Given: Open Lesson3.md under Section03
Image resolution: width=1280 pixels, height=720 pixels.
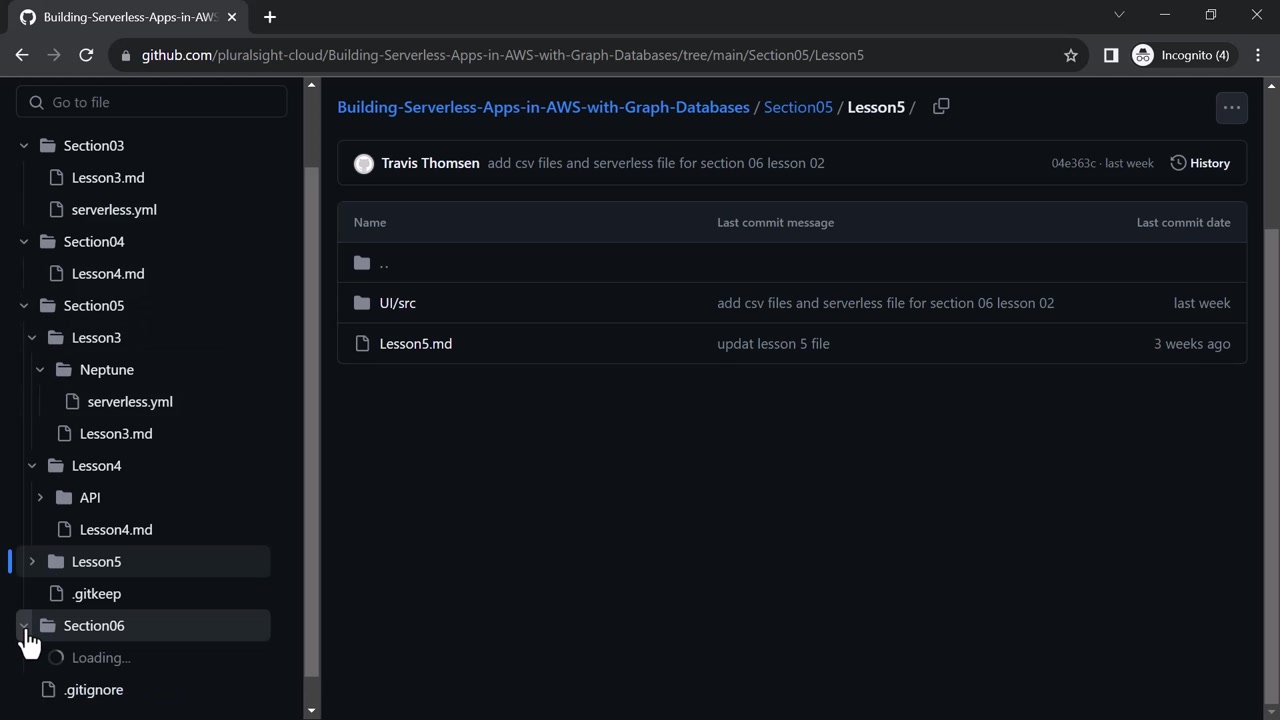Looking at the screenshot, I should (x=108, y=178).
